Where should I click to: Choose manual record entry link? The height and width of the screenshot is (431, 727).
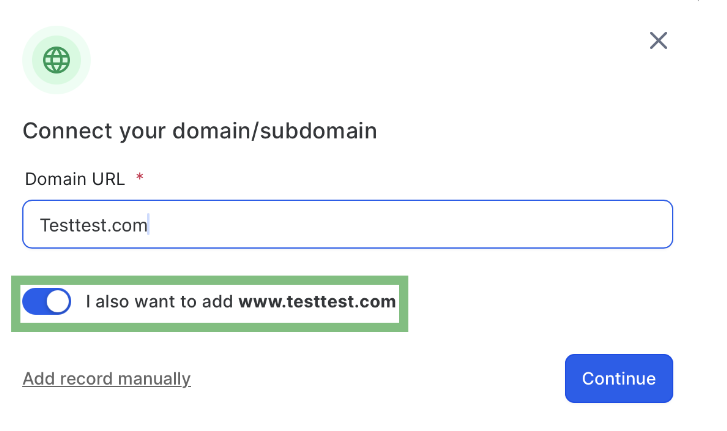pos(107,379)
